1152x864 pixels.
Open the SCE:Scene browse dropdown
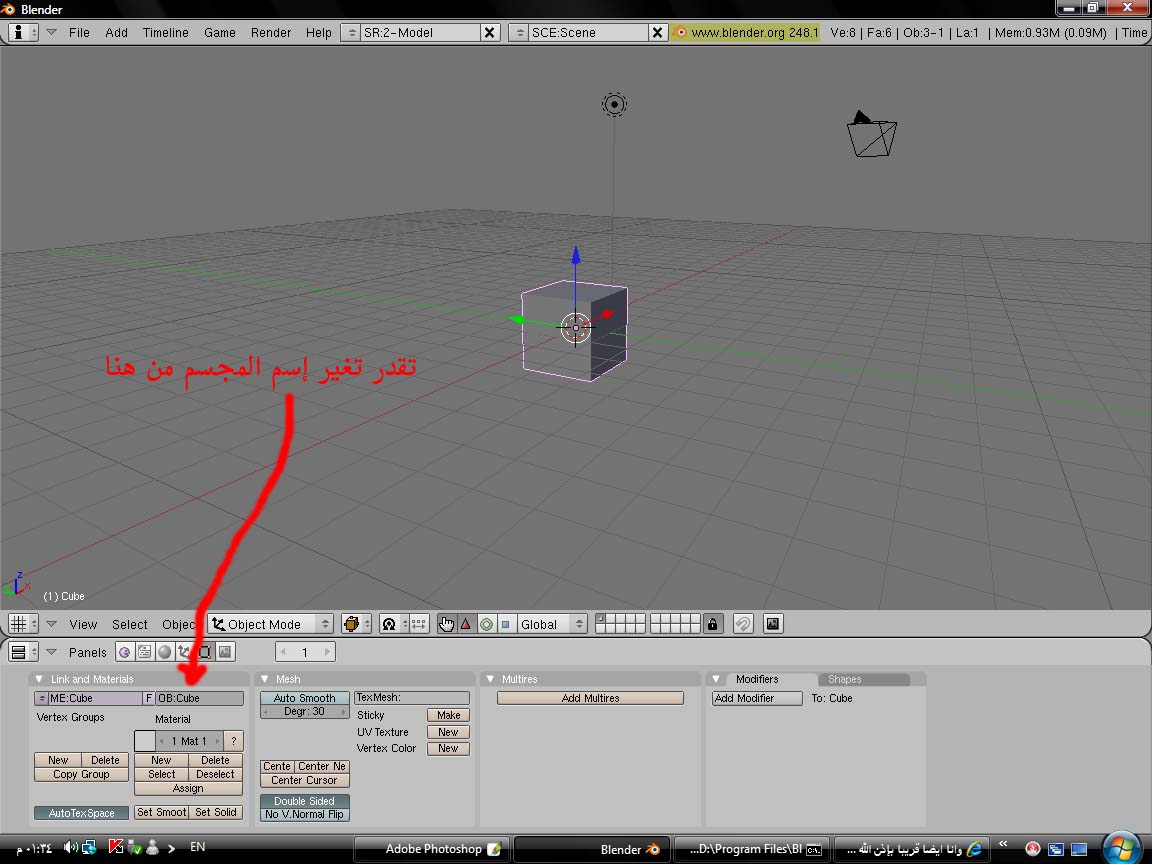[x=519, y=32]
